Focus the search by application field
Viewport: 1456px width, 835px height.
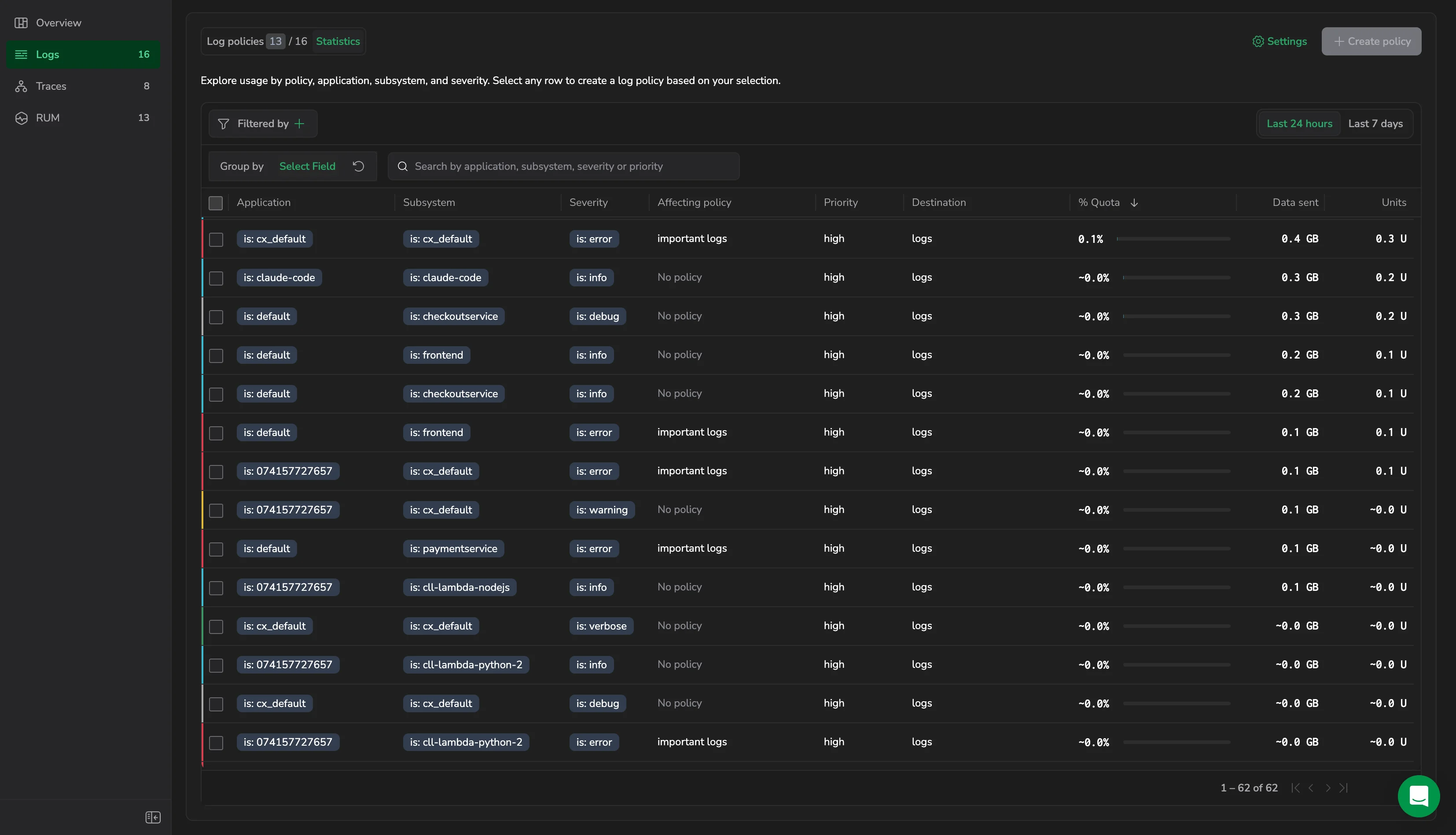(x=563, y=166)
